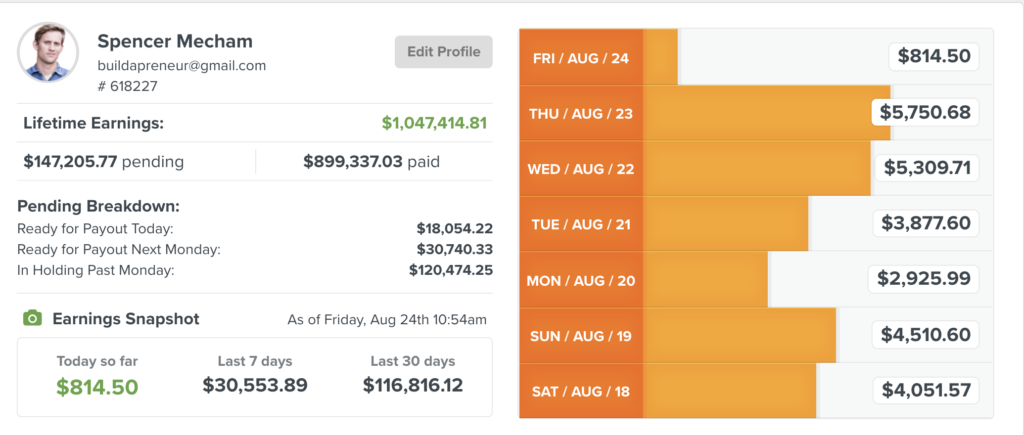Image resolution: width=1024 pixels, height=435 pixels.
Task: Select the SUN / AUG / 19 row label
Action: click(x=581, y=335)
